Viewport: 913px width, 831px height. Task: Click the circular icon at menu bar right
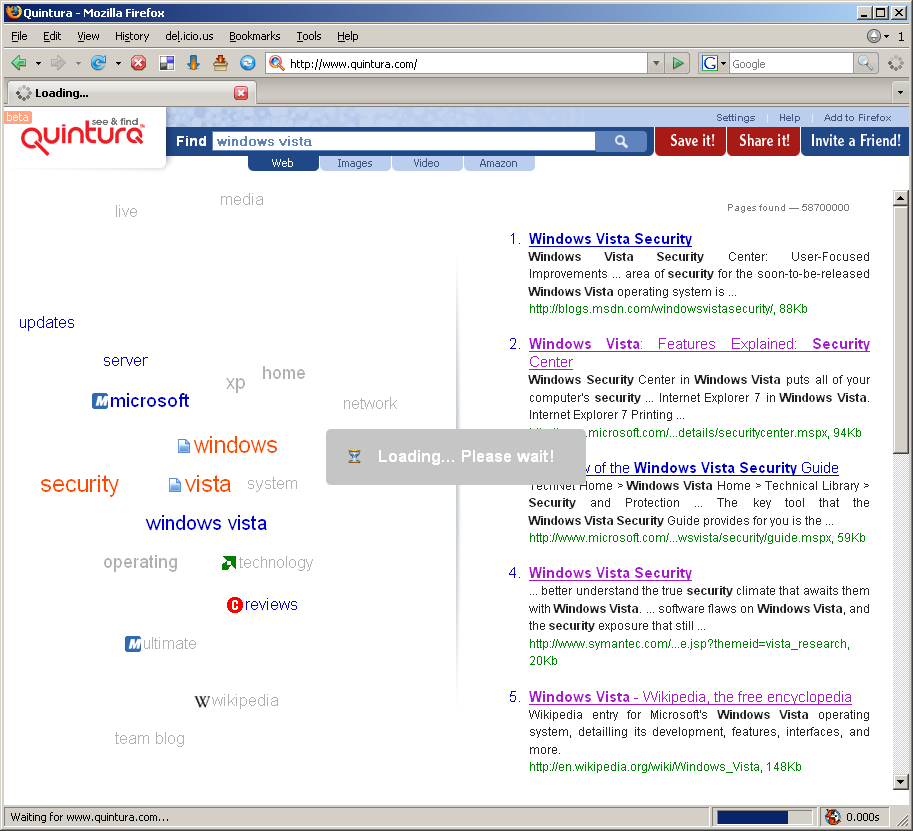point(873,36)
